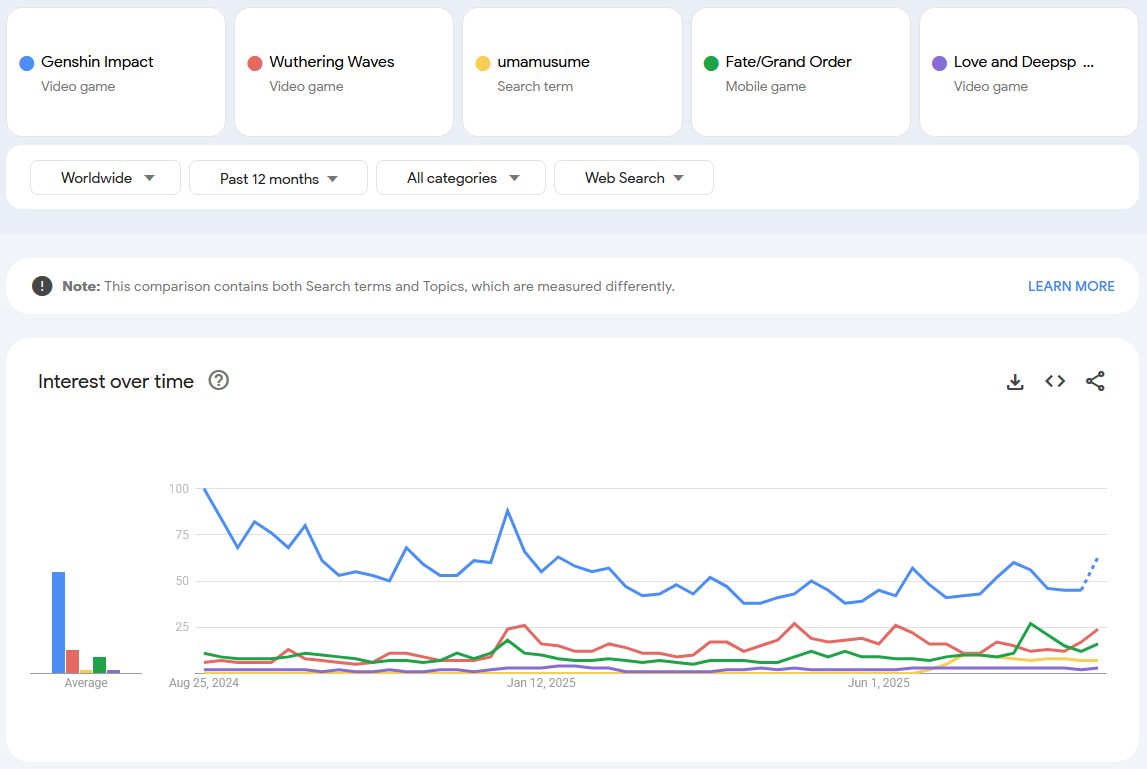The height and width of the screenshot is (769, 1147).
Task: Click the Aug 25, 2024 axis label
Action: 204,683
